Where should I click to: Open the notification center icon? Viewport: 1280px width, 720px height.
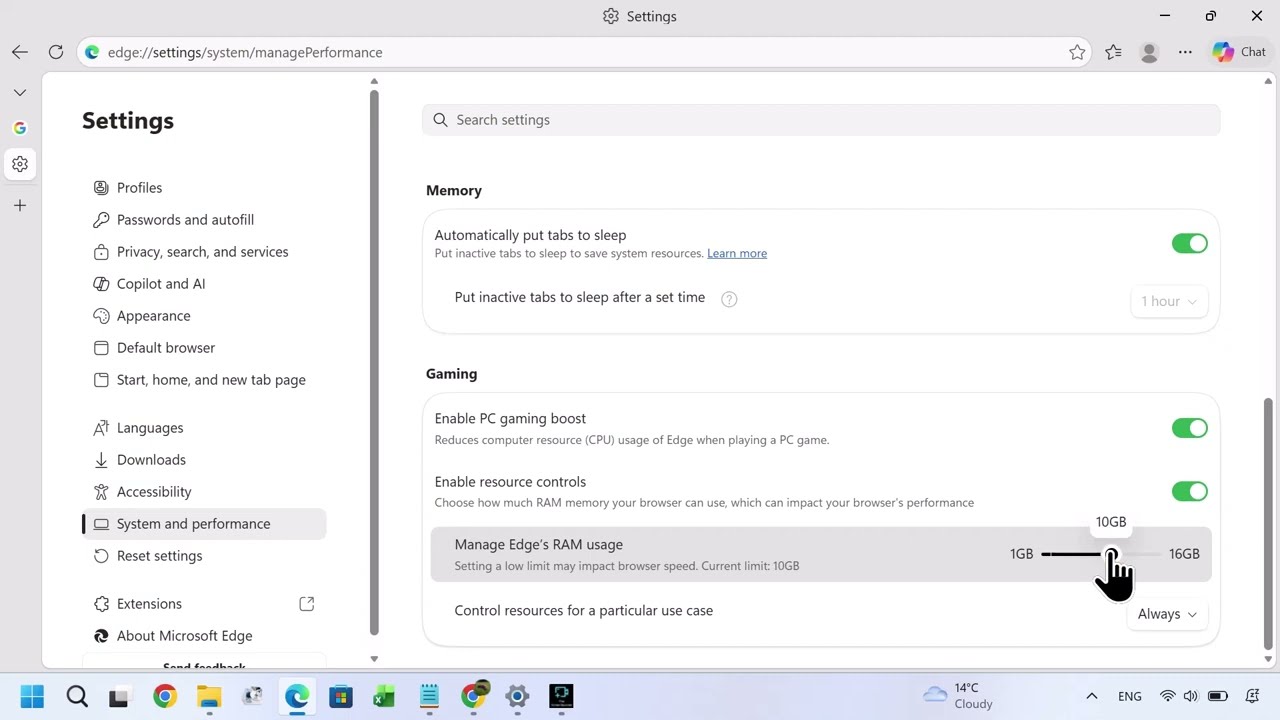point(1252,696)
